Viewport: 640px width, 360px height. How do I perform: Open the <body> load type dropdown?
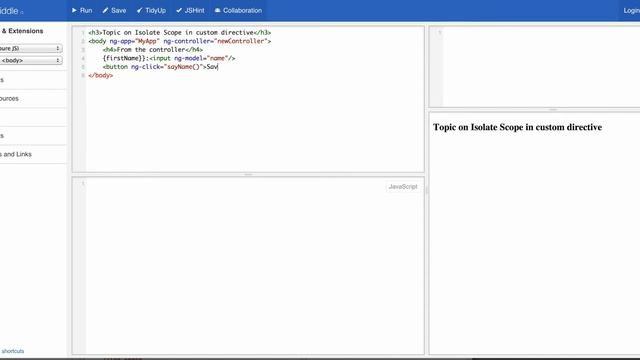click(31, 60)
